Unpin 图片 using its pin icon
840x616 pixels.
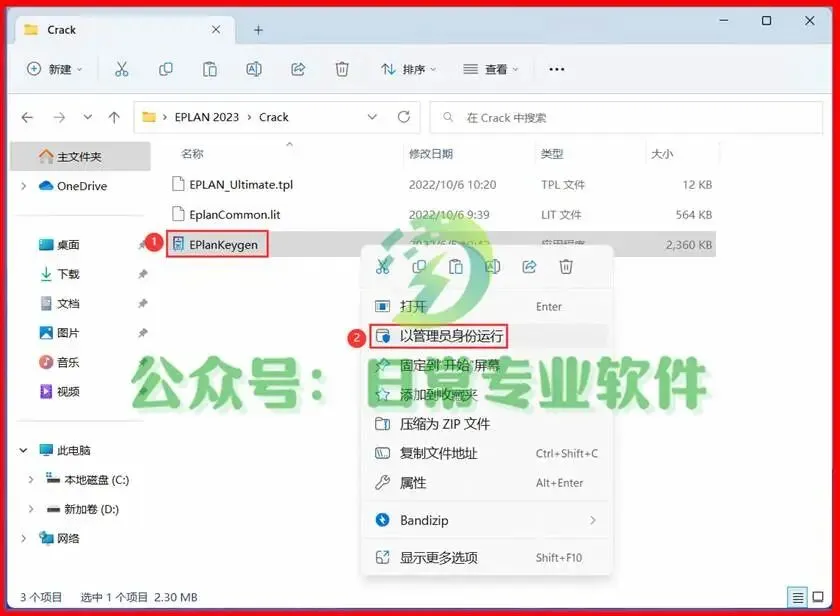(142, 333)
